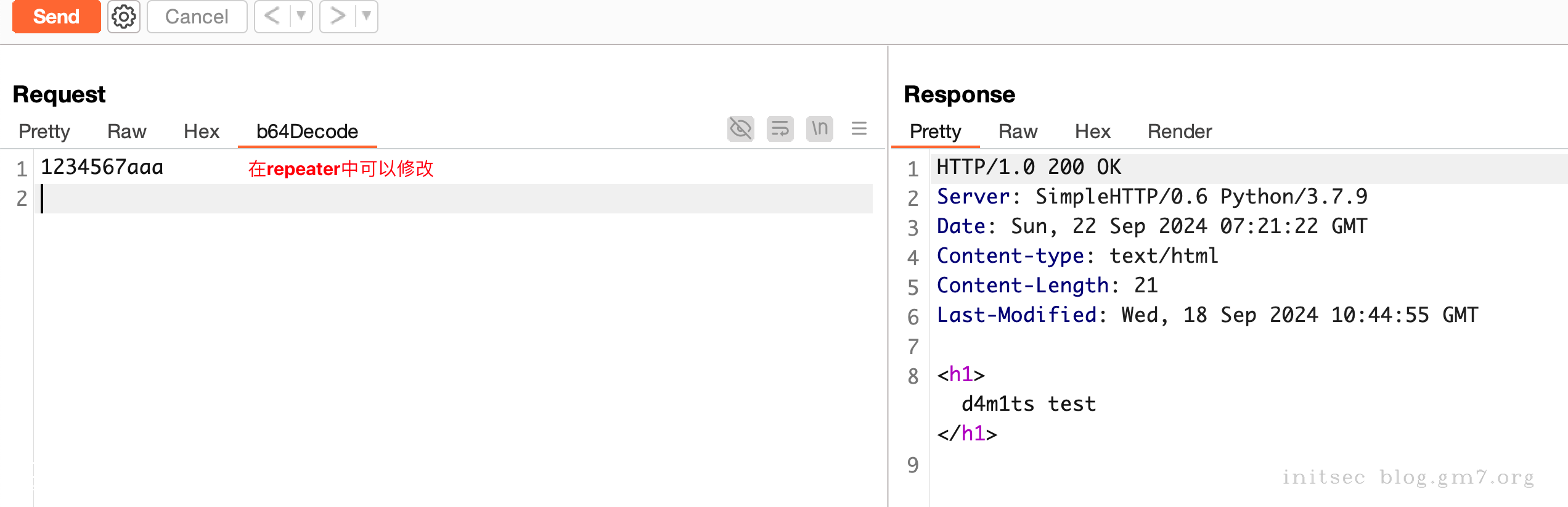Expand the forward history dropdown arrow
The width and height of the screenshot is (1568, 507).
click(367, 16)
